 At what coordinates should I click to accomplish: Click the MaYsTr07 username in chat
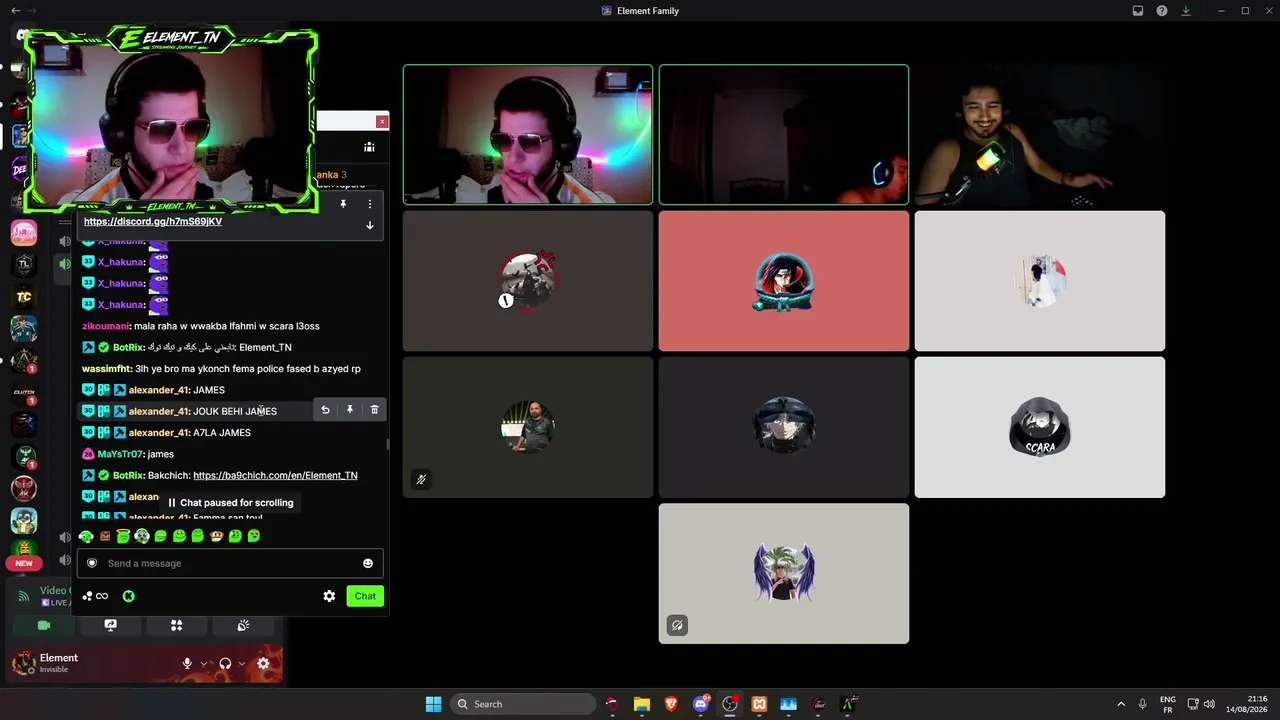121,454
